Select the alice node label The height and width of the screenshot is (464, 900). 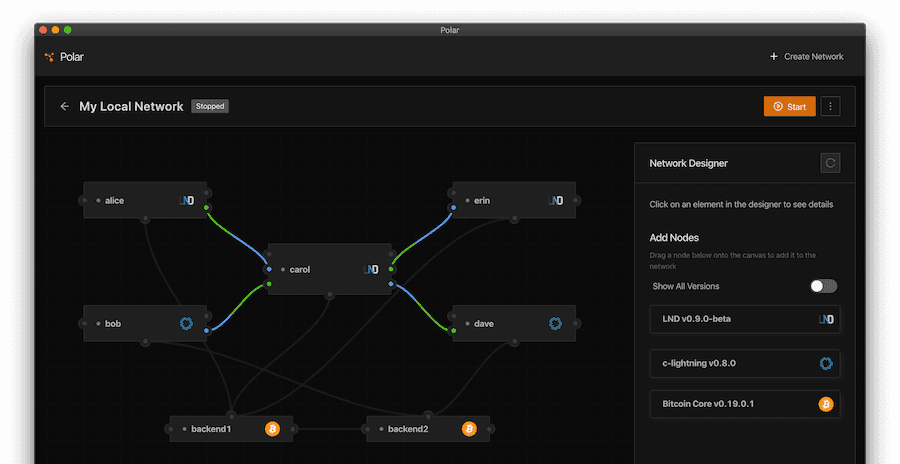point(114,200)
